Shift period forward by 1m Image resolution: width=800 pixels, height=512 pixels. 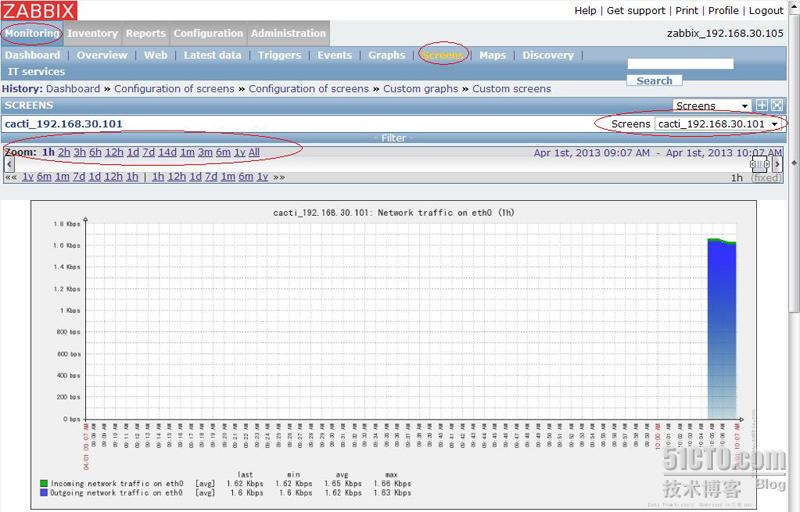[x=228, y=177]
